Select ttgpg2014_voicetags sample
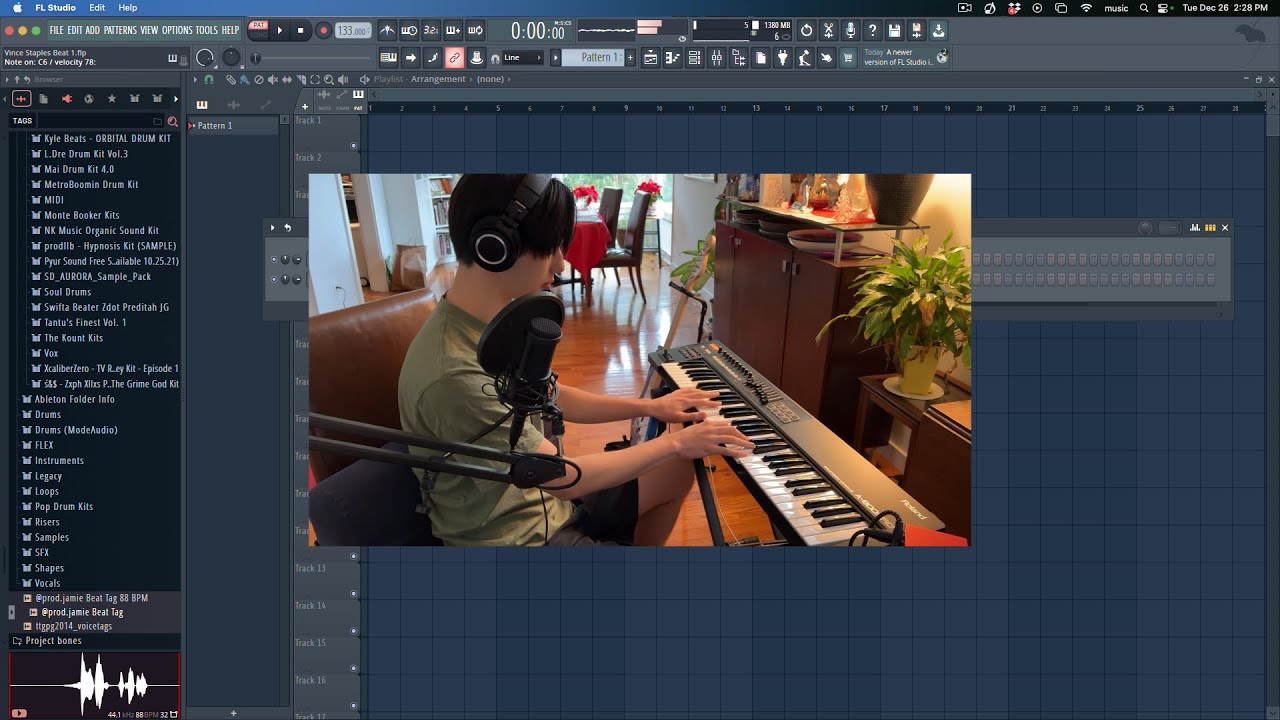 pos(74,626)
